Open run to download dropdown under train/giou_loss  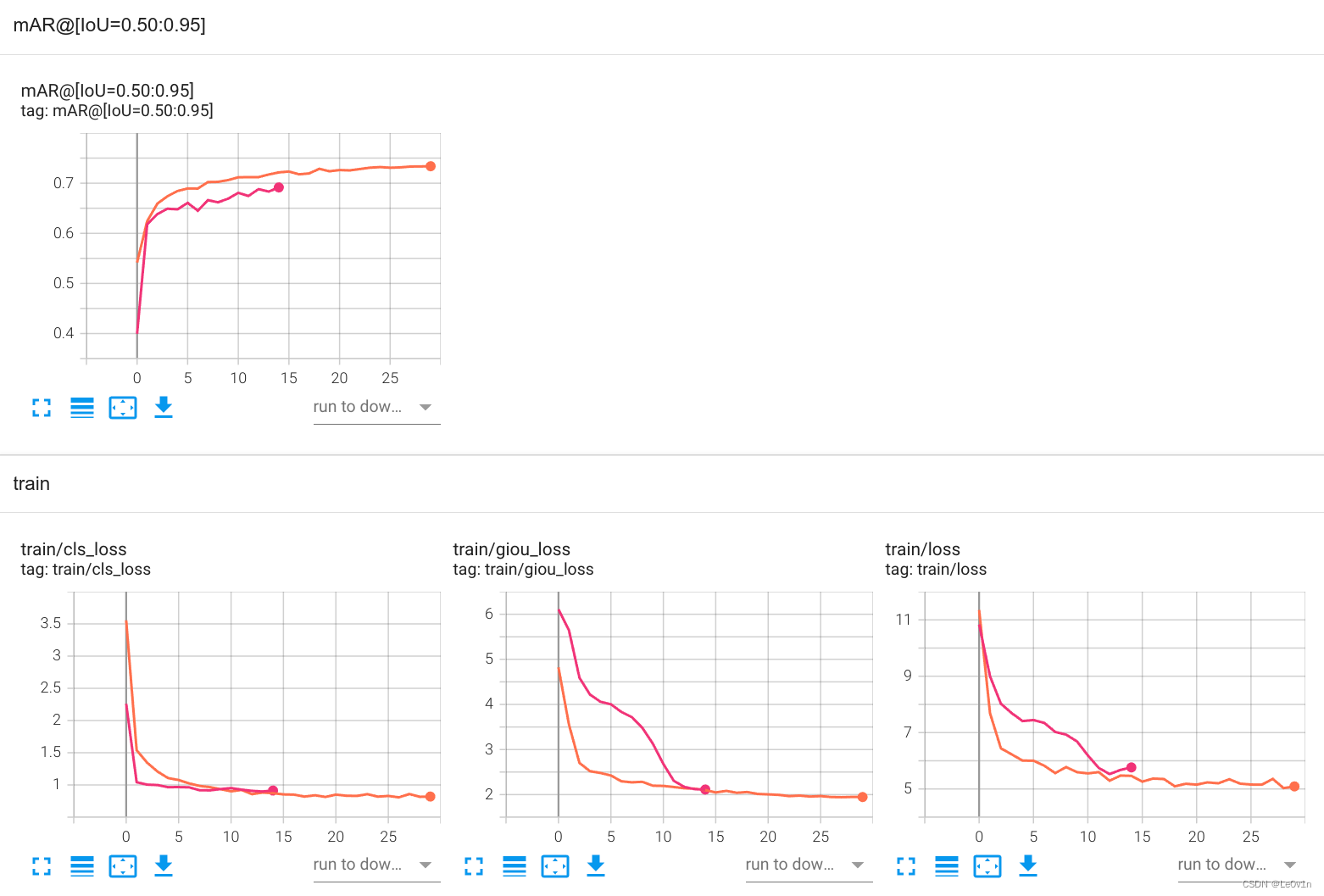tap(809, 865)
